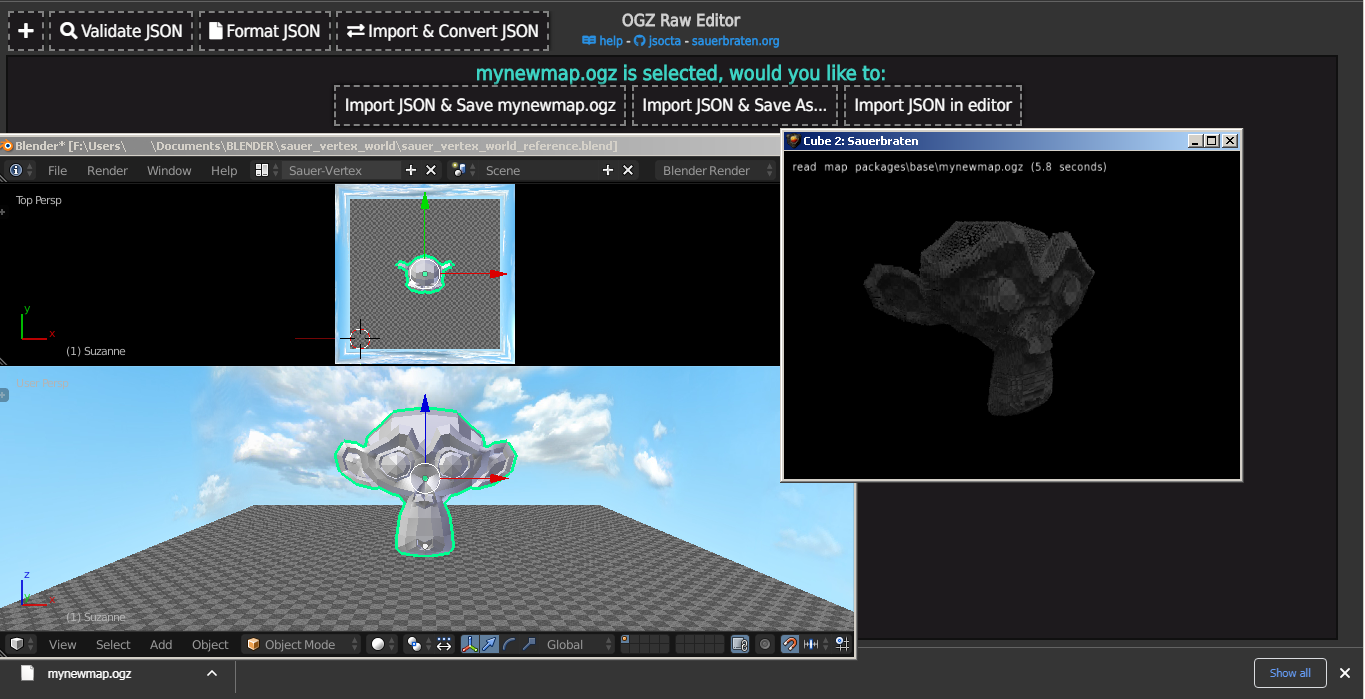Click the plus button in OGZ editor toolbar
Viewport: 1365px width, 699px height.
[26, 31]
